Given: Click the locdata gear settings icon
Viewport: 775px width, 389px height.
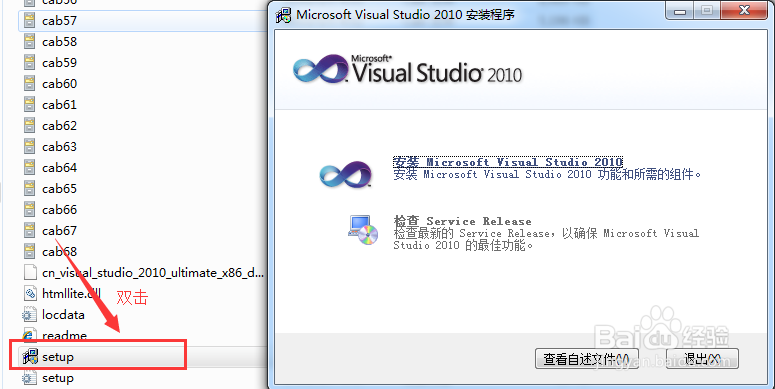Looking at the screenshot, I should pos(30,315).
